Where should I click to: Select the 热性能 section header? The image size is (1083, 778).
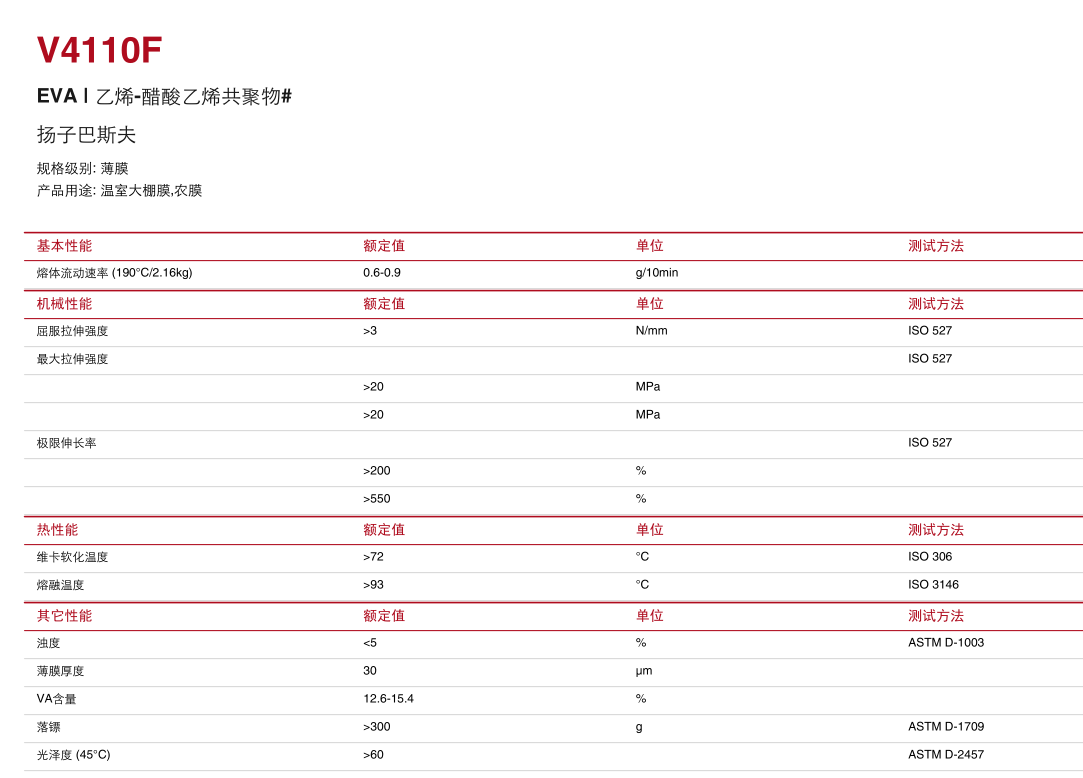click(57, 530)
